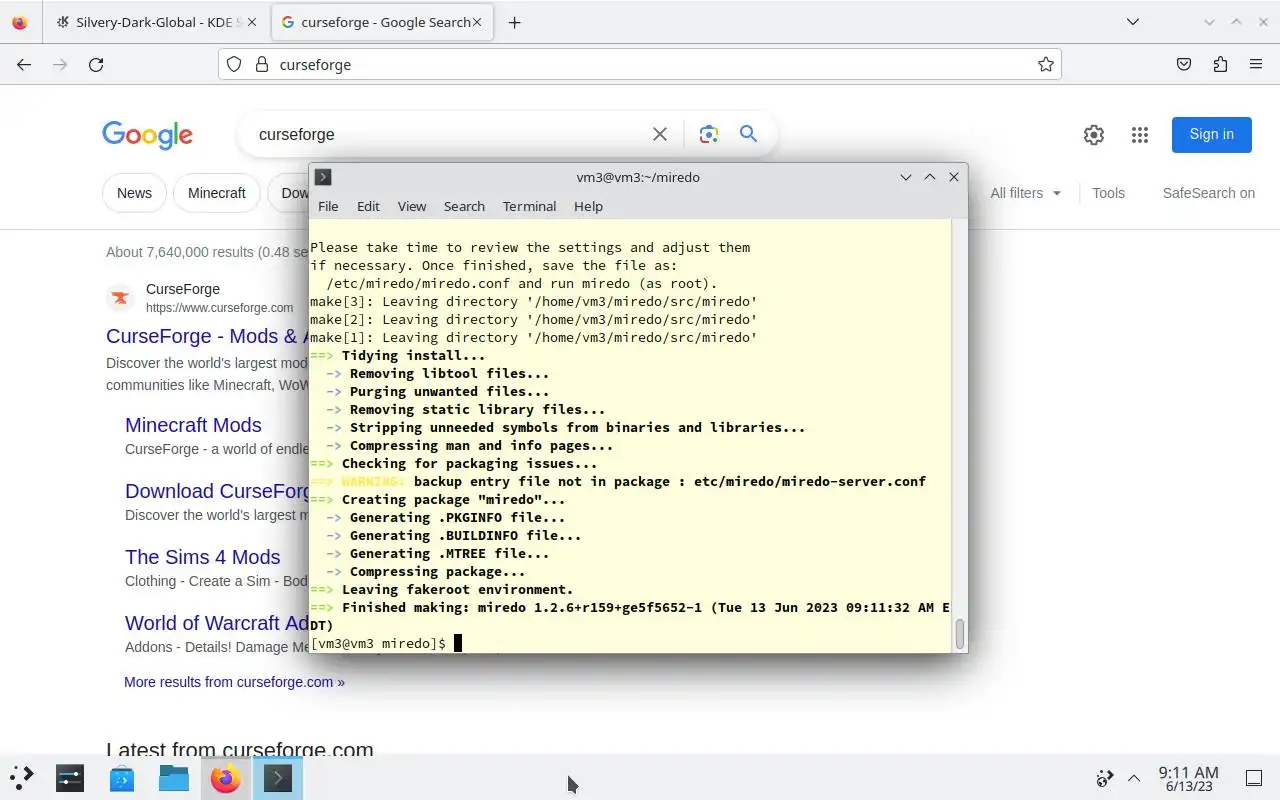Image resolution: width=1280 pixels, height=800 pixels.
Task: Click the updates tray icon
Action: (1105, 778)
